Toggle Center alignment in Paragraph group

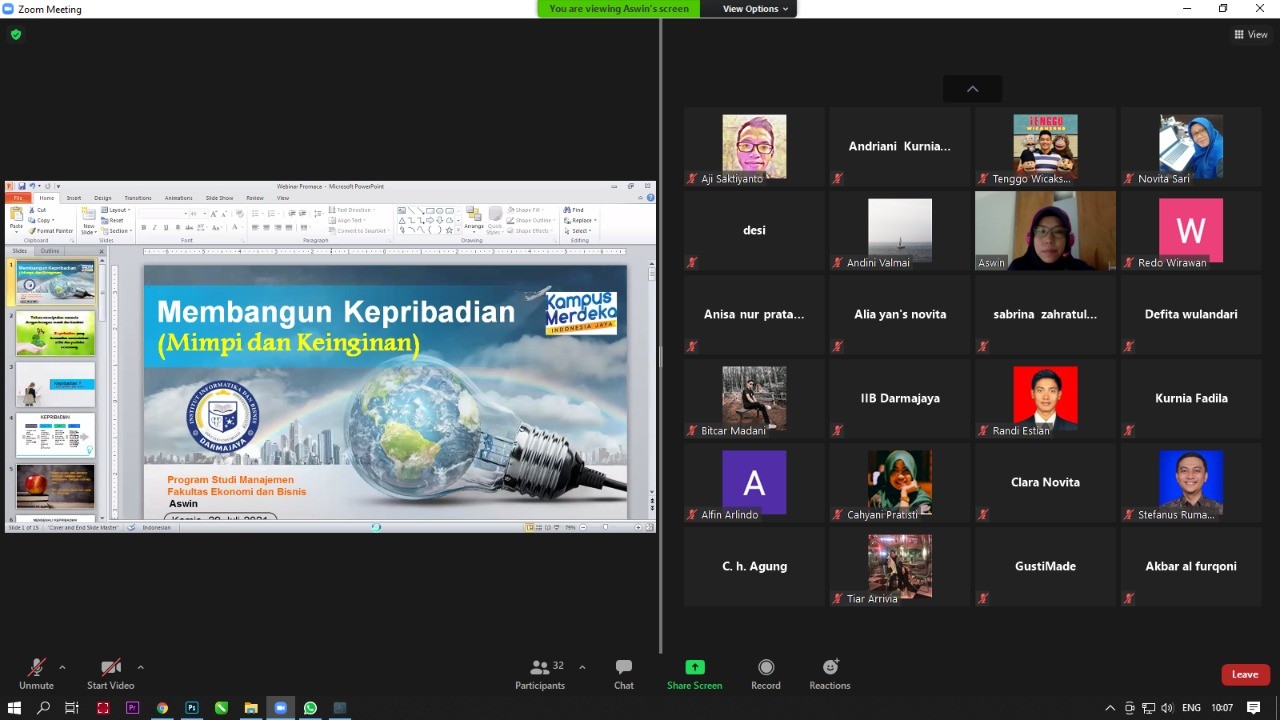(x=265, y=228)
